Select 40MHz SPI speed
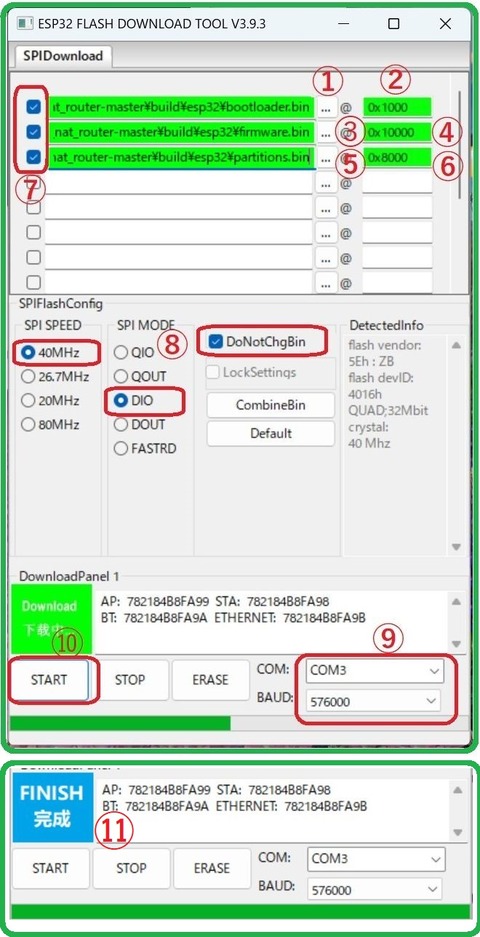 coord(50,353)
